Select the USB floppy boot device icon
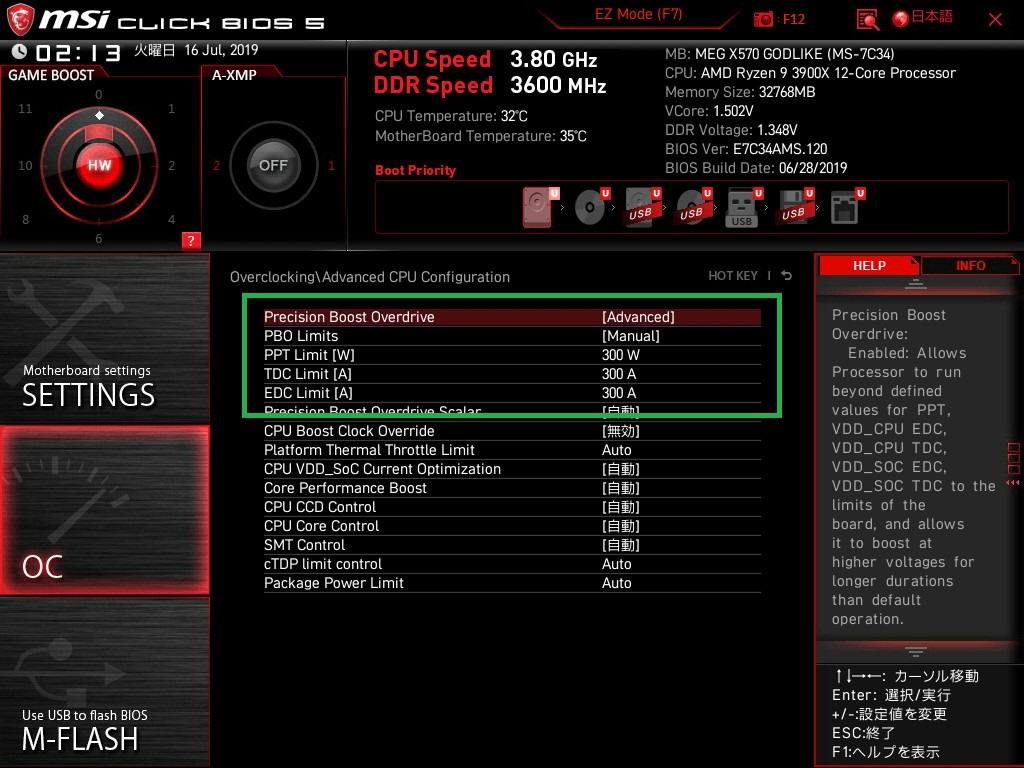Screen dimensions: 1024x768 point(796,207)
